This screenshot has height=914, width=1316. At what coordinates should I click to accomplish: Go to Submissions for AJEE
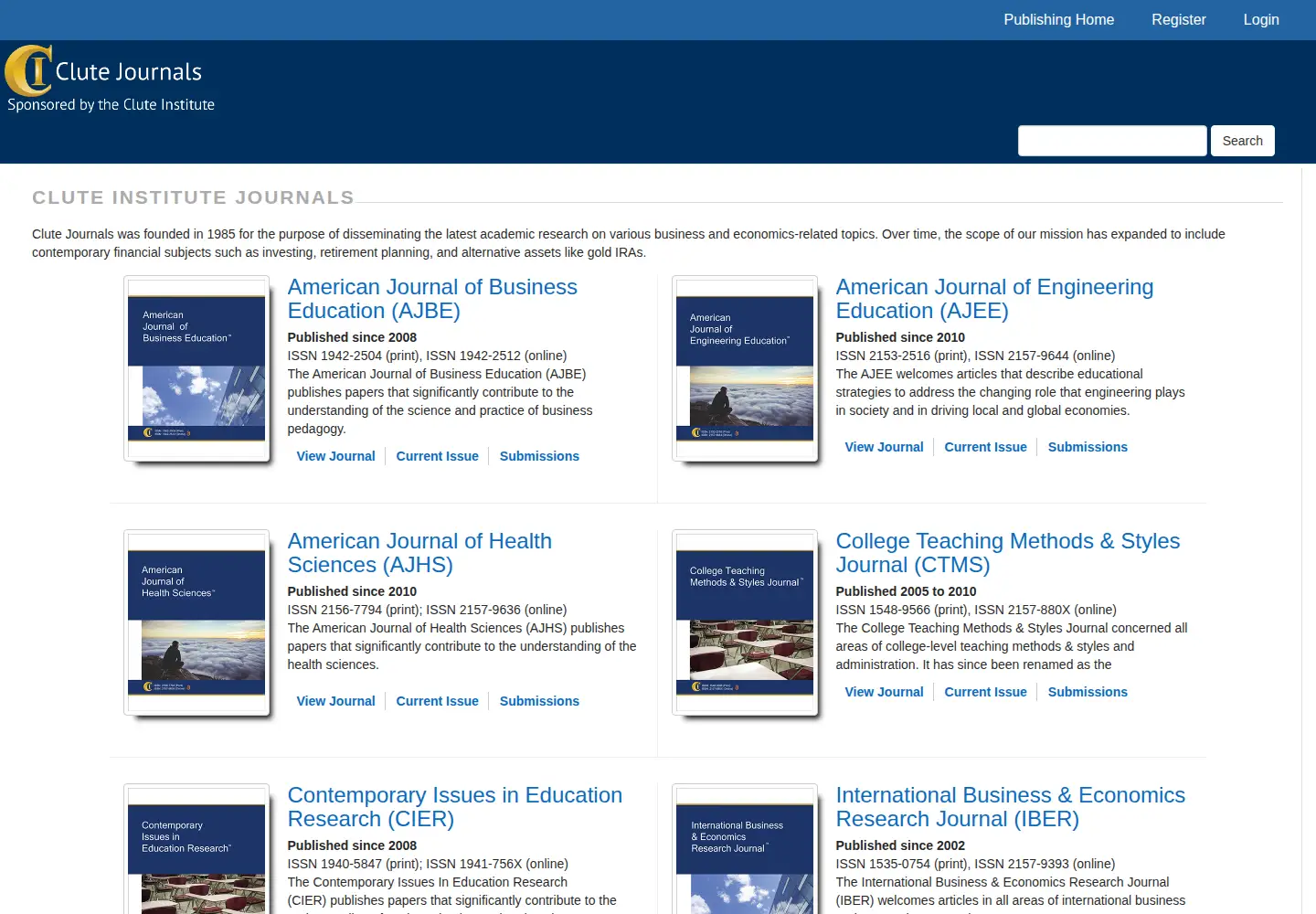pos(1088,447)
